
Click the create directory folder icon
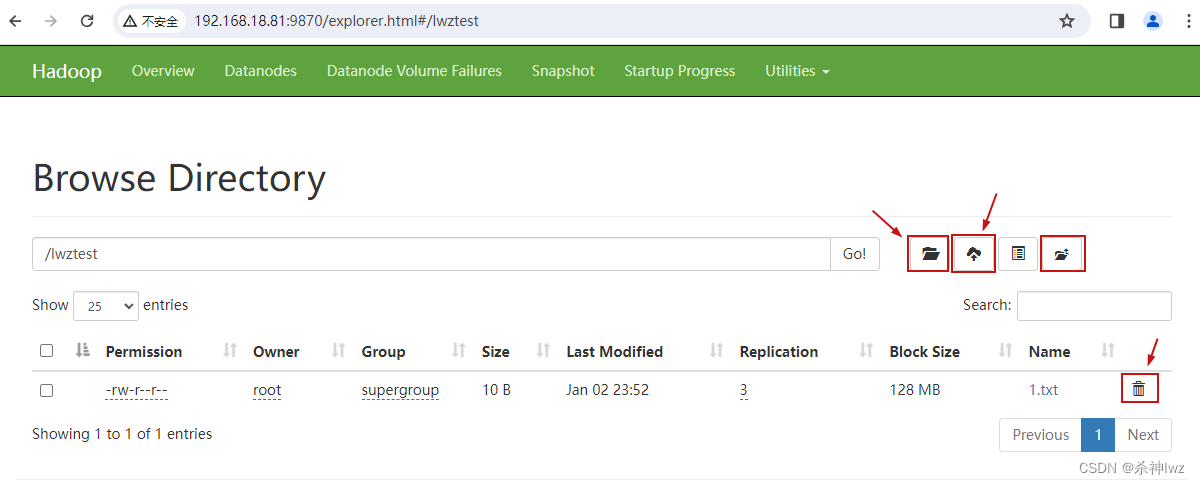tap(930, 254)
